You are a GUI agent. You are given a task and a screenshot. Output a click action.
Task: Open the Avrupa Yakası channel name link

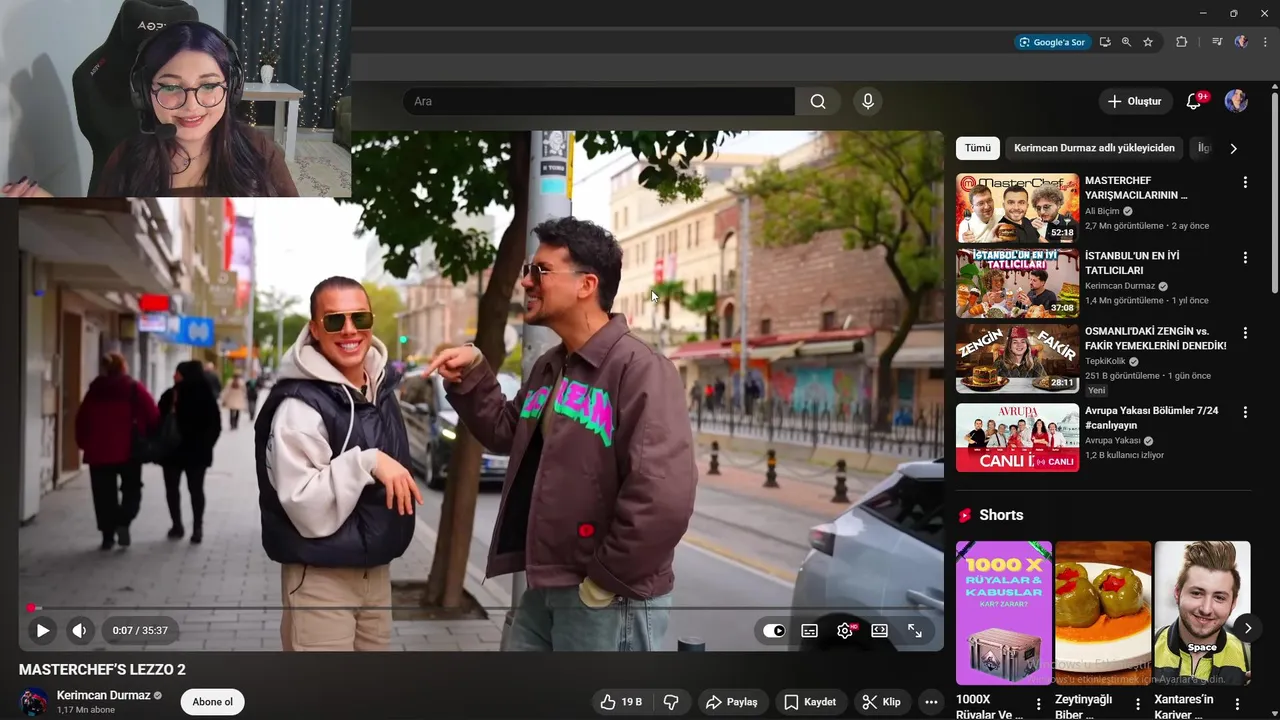(x=1113, y=441)
